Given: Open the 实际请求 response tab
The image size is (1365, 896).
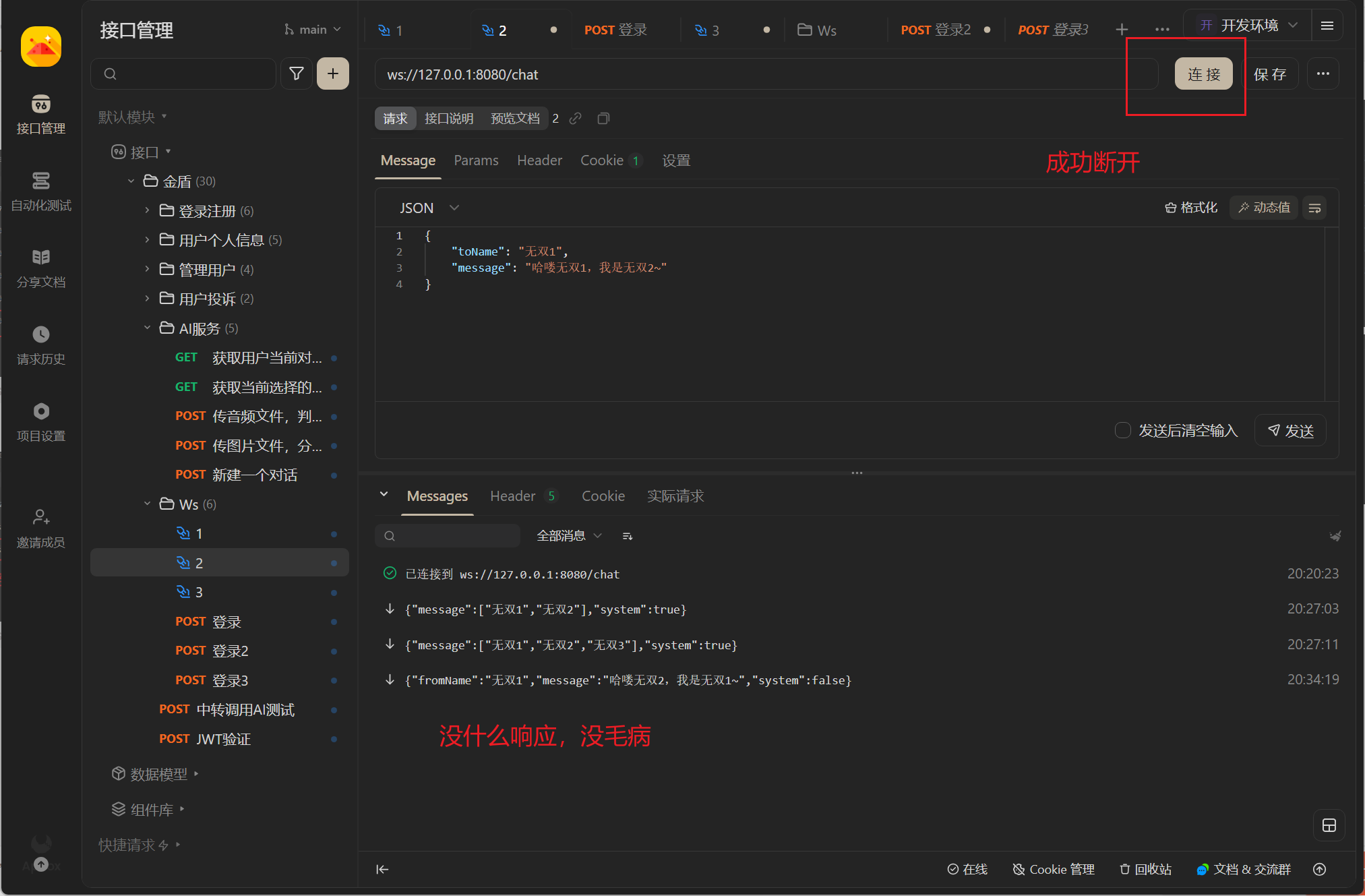Looking at the screenshot, I should (675, 496).
